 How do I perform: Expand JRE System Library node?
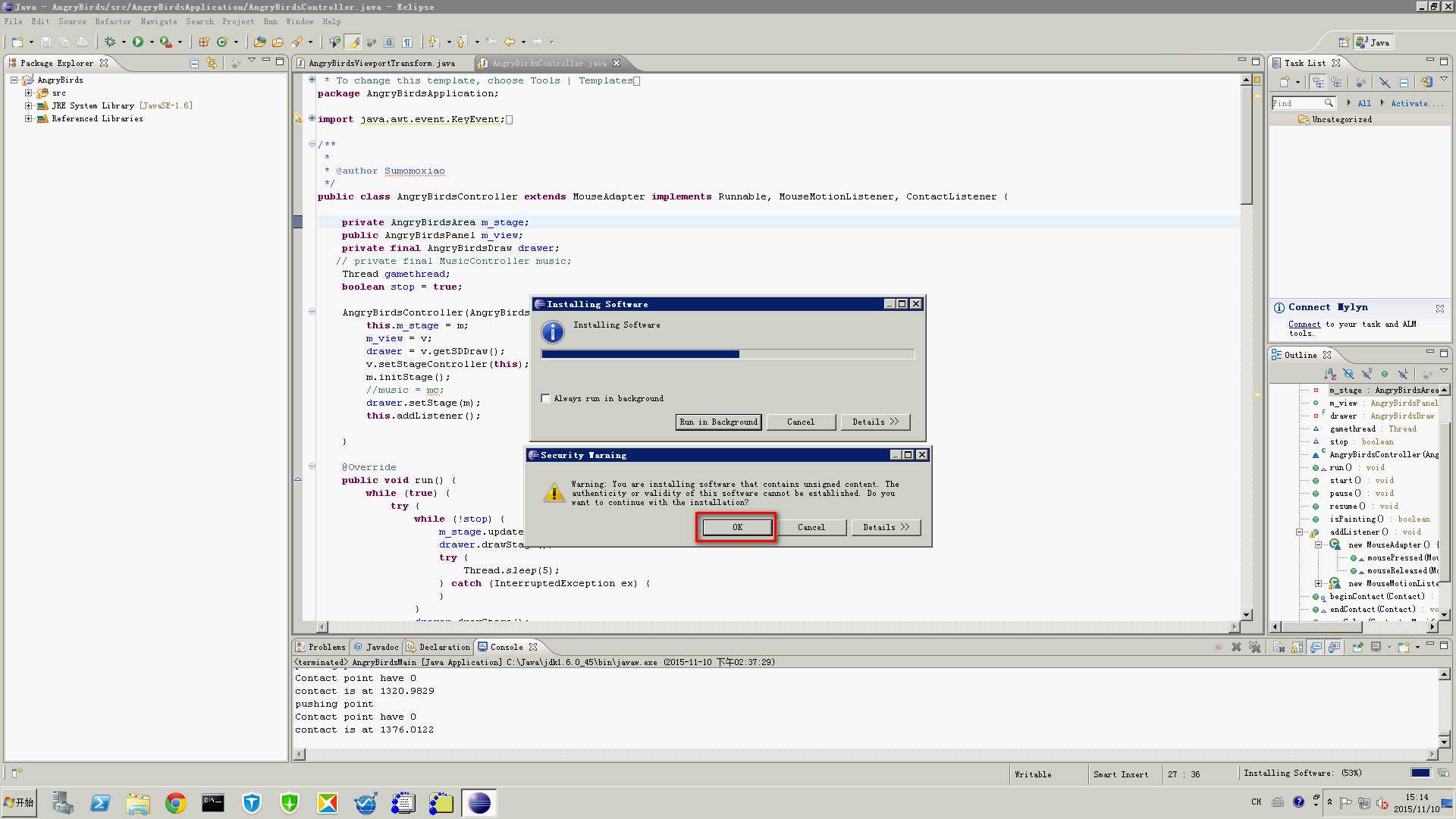28,105
